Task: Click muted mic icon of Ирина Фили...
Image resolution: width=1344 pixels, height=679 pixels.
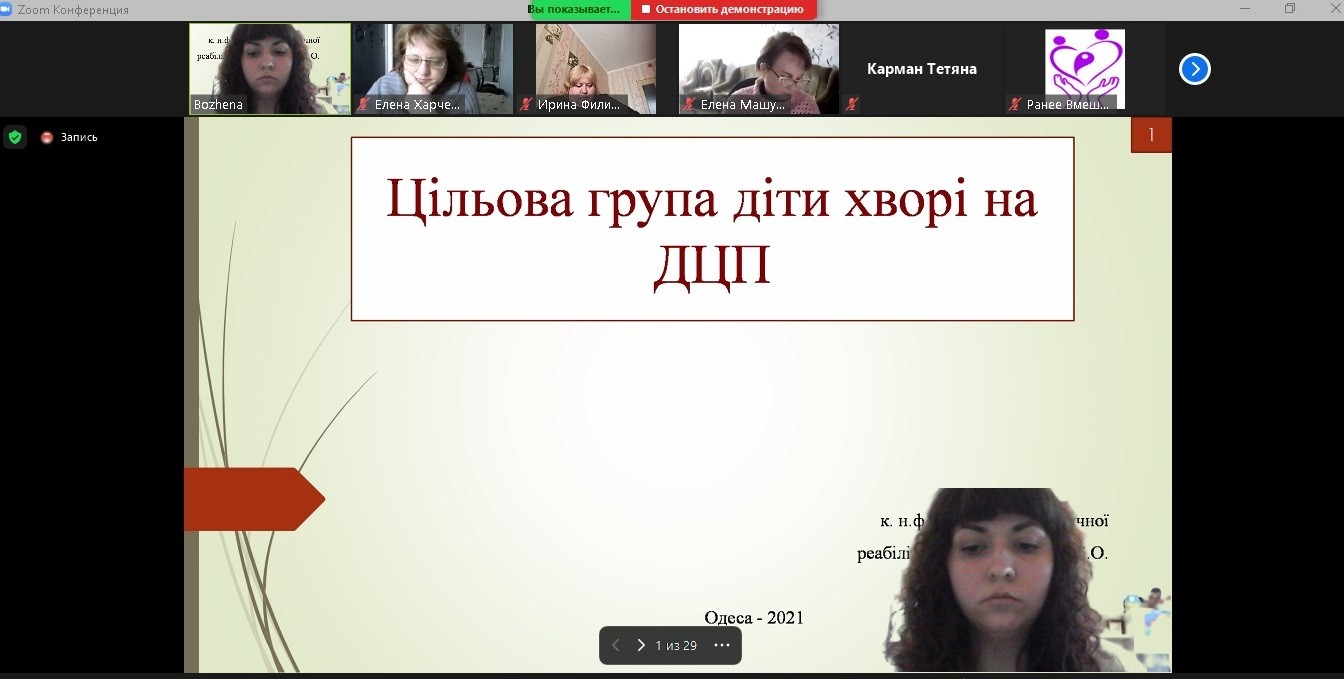Action: click(x=526, y=104)
